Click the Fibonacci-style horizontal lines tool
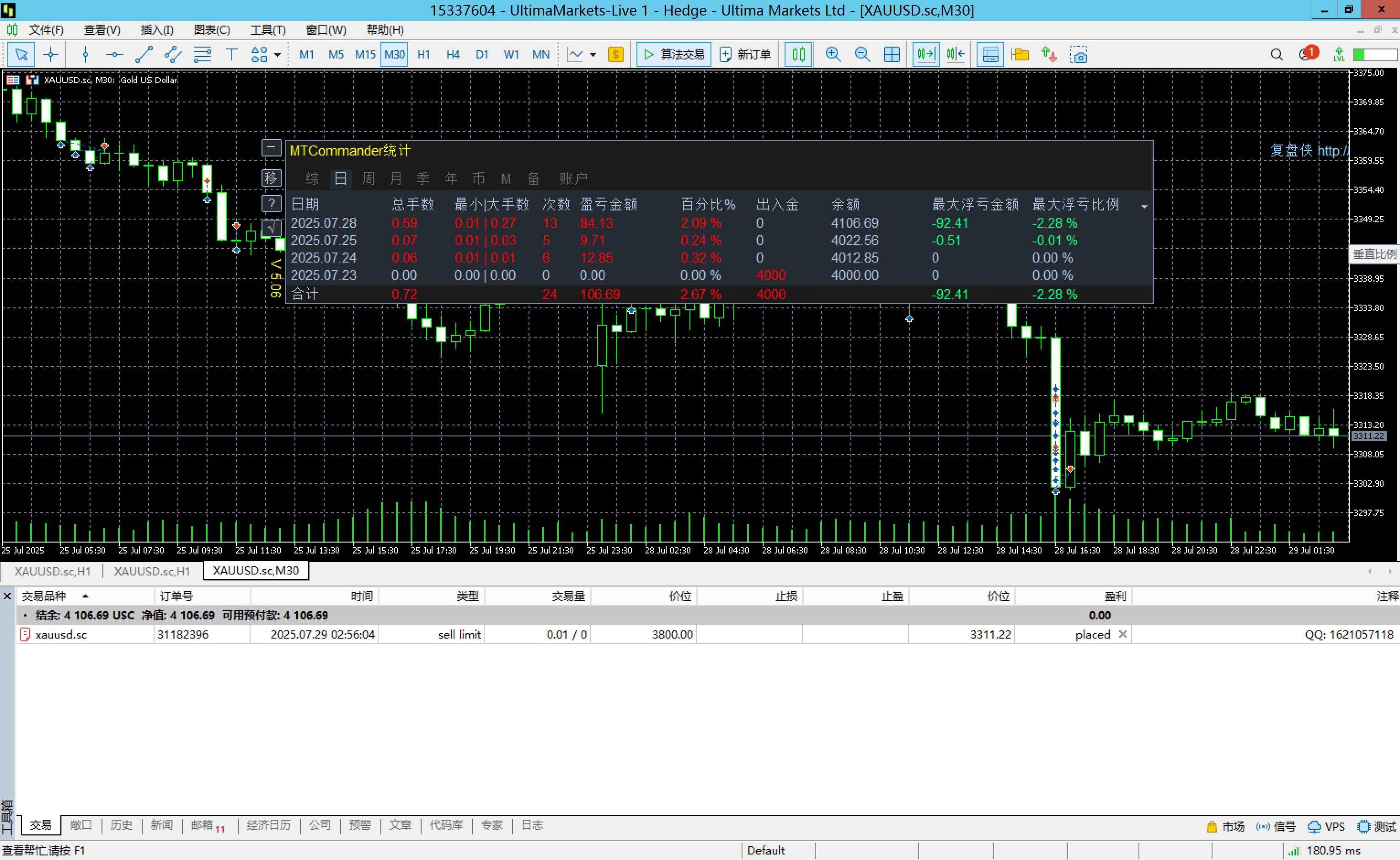 [x=203, y=54]
